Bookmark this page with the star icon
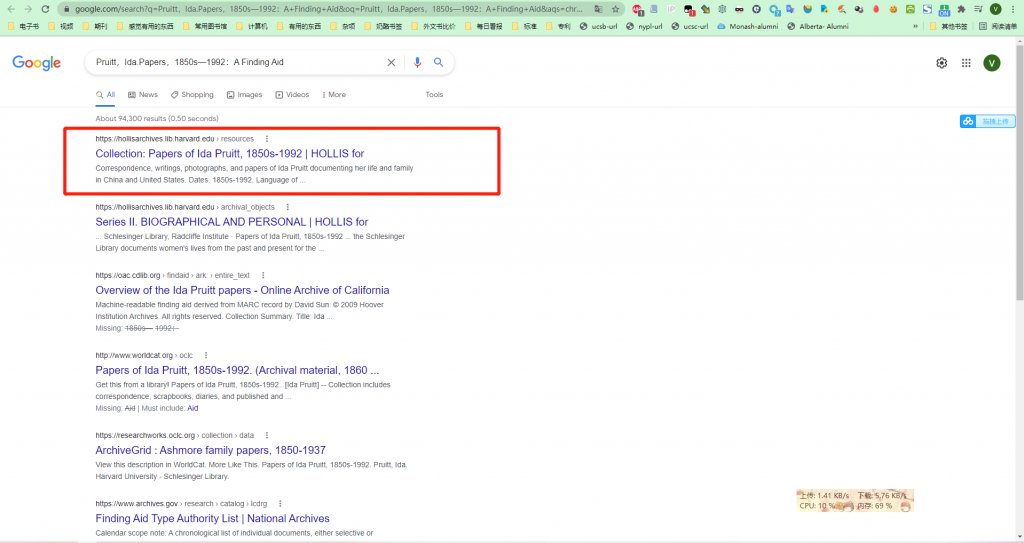 click(615, 9)
